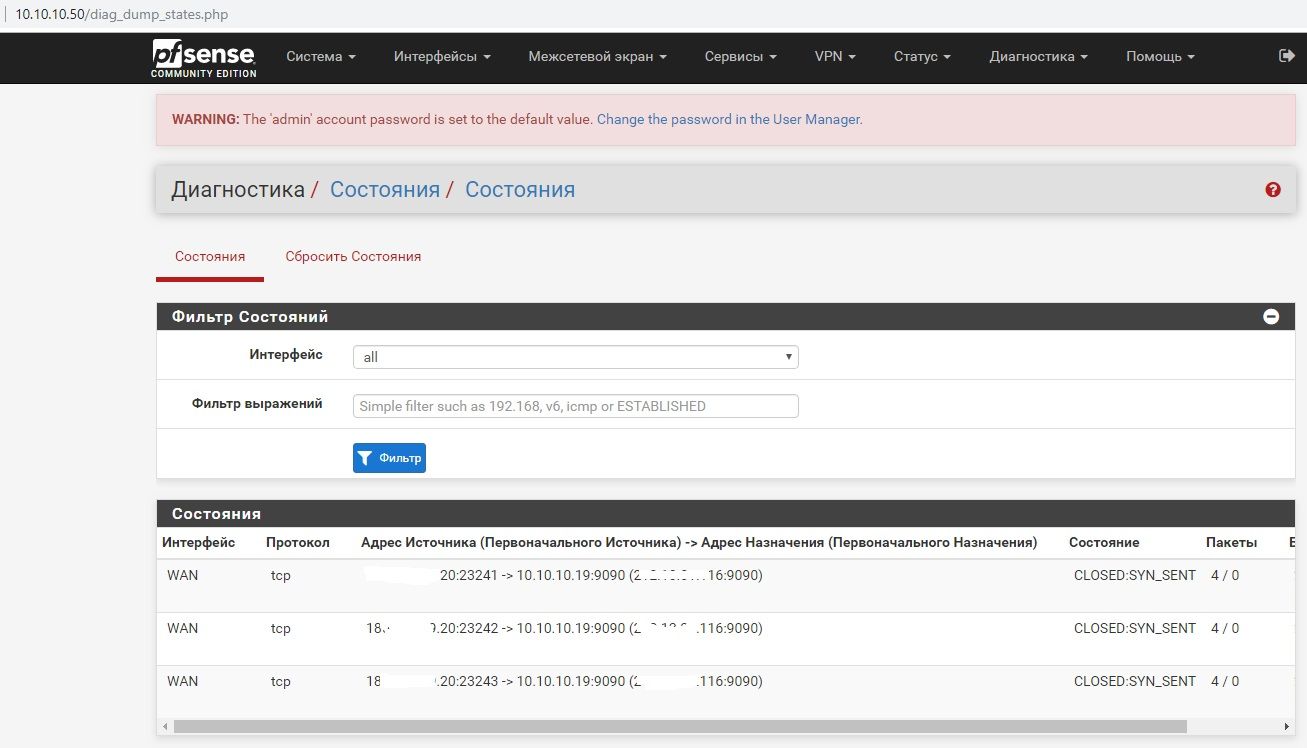Click the horizontal scrollbar of states table
1307x748 pixels.
click(x=680, y=727)
